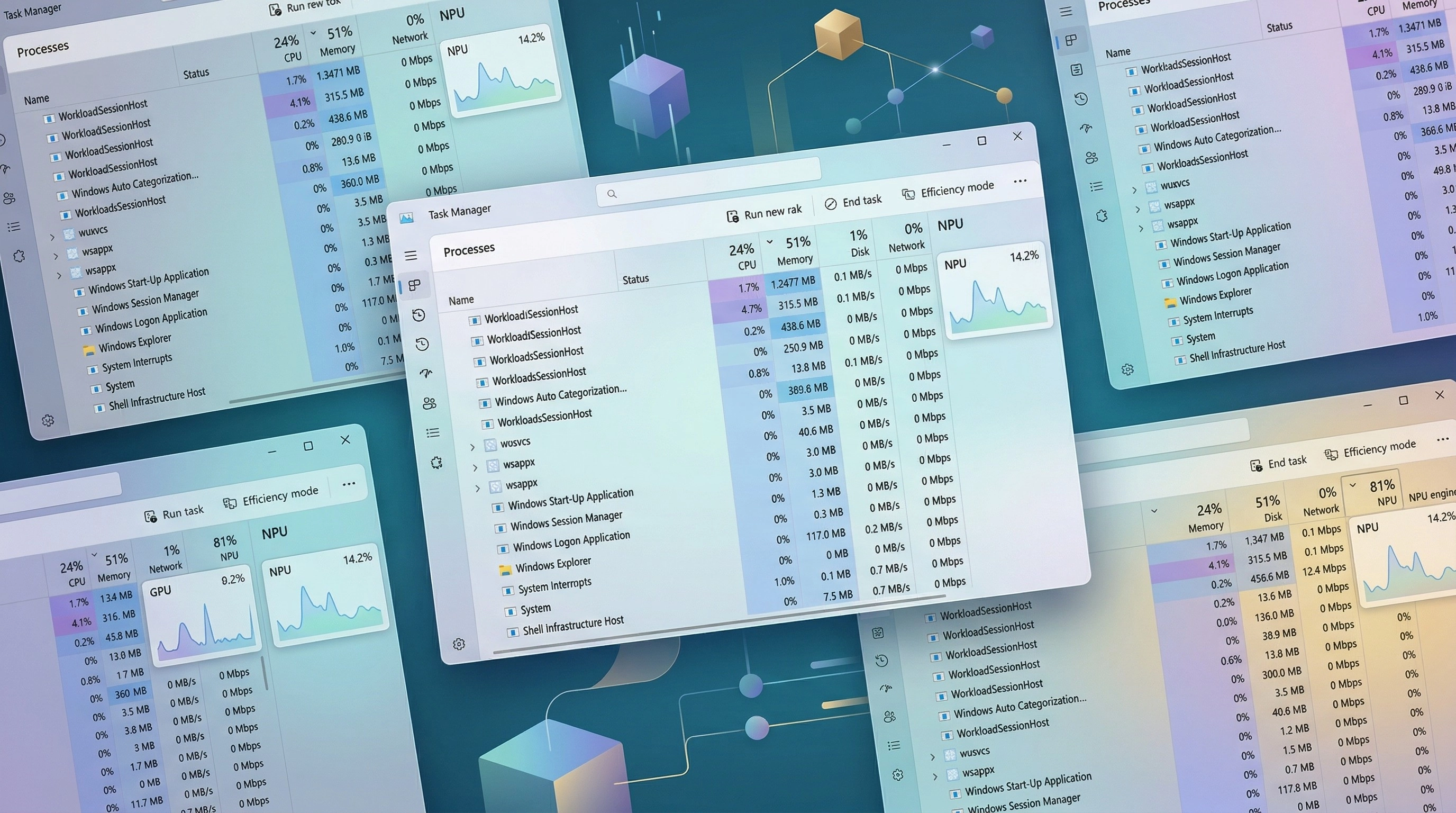
Task: Switch to Processes tab in center window sidebar
Action: click(415, 285)
